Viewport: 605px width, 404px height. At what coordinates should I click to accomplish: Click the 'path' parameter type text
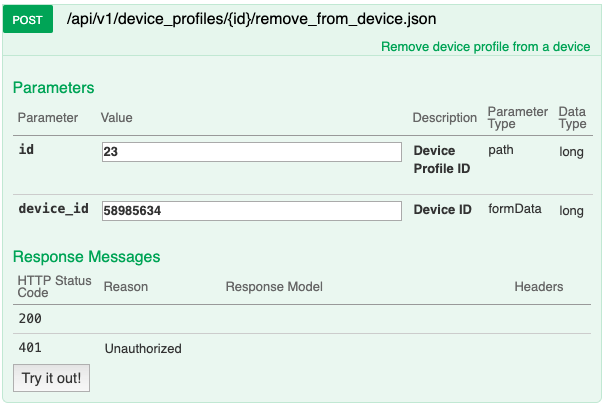coord(501,150)
